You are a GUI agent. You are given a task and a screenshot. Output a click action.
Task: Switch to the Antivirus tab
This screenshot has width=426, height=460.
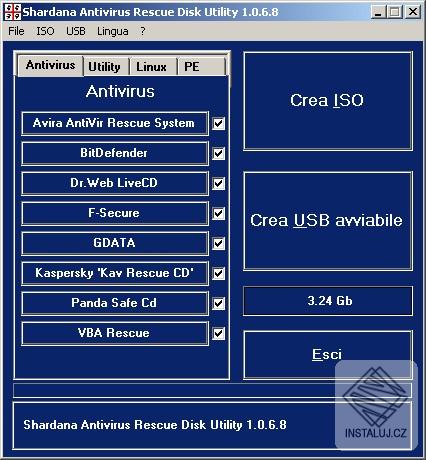(50, 65)
